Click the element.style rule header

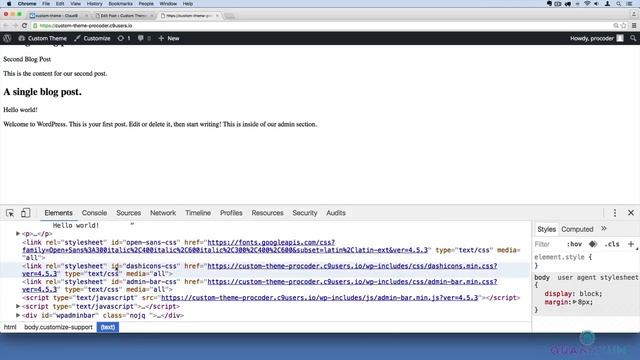tap(562, 257)
